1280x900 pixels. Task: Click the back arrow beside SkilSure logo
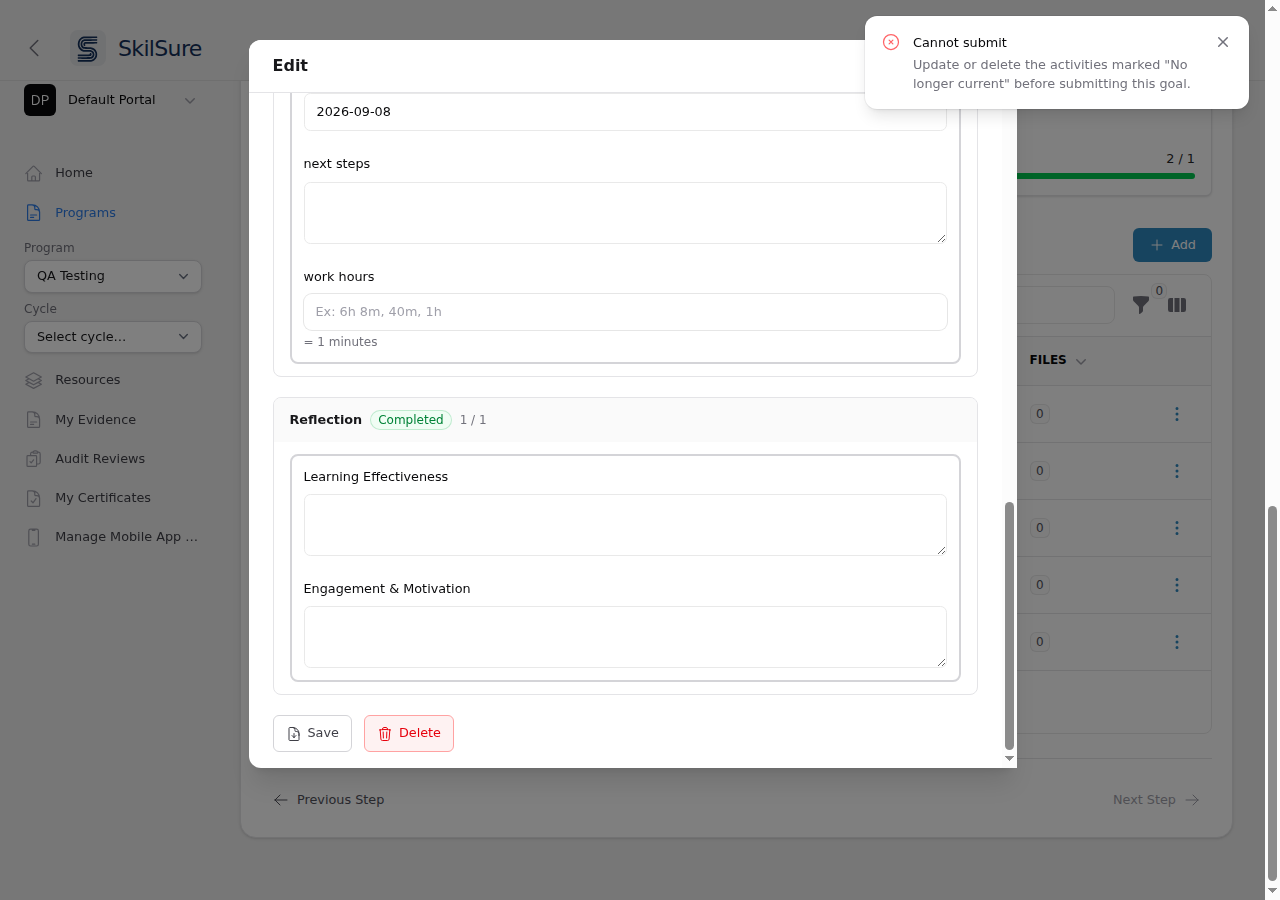[35, 48]
